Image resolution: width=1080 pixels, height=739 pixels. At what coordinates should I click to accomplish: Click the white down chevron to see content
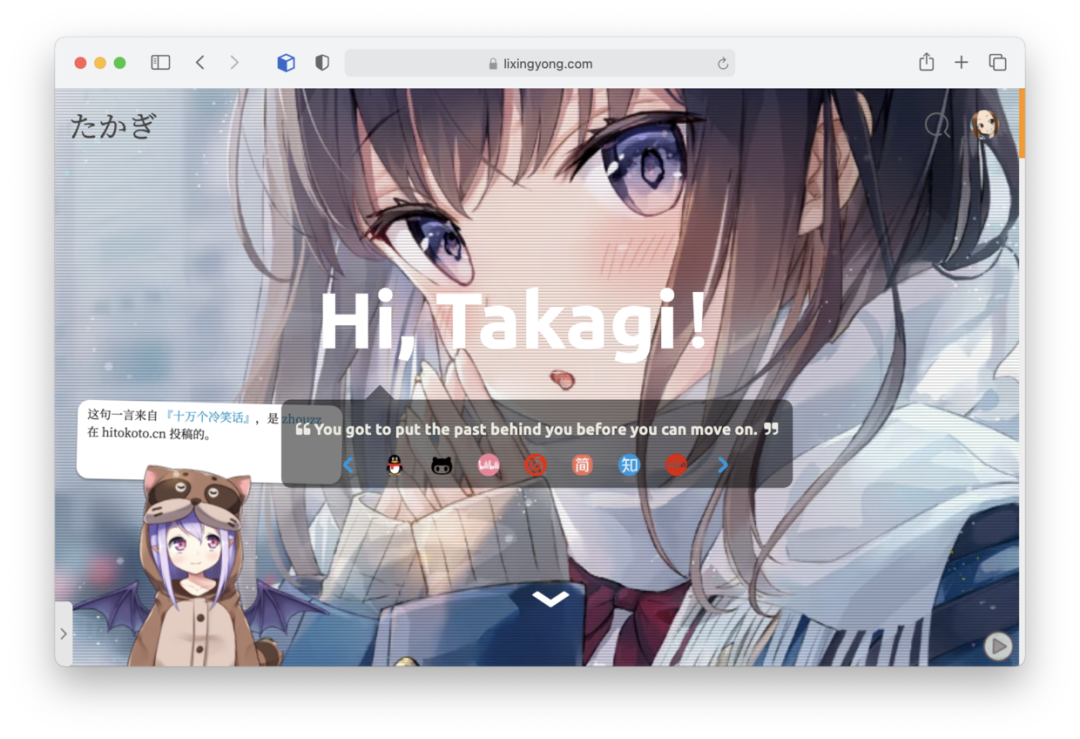pyautogui.click(x=550, y=599)
